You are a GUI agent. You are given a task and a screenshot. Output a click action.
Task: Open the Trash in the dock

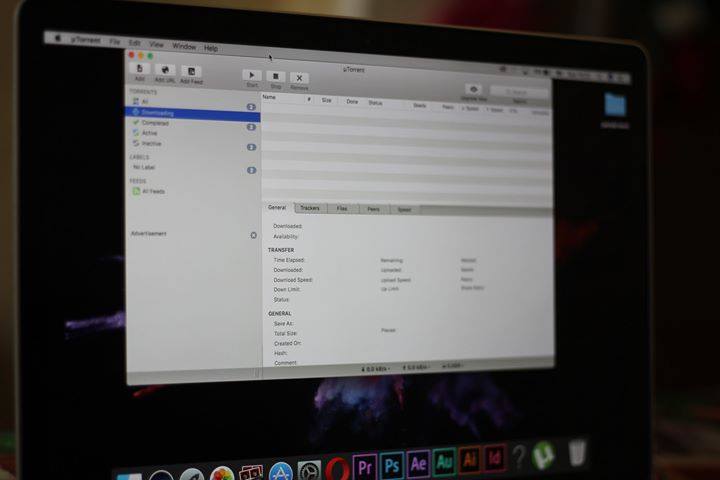point(577,452)
